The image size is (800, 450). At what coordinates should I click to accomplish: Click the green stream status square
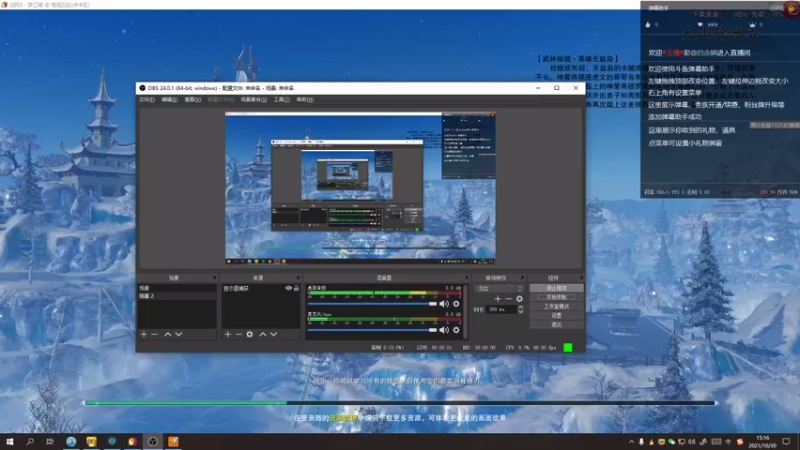(x=568, y=347)
